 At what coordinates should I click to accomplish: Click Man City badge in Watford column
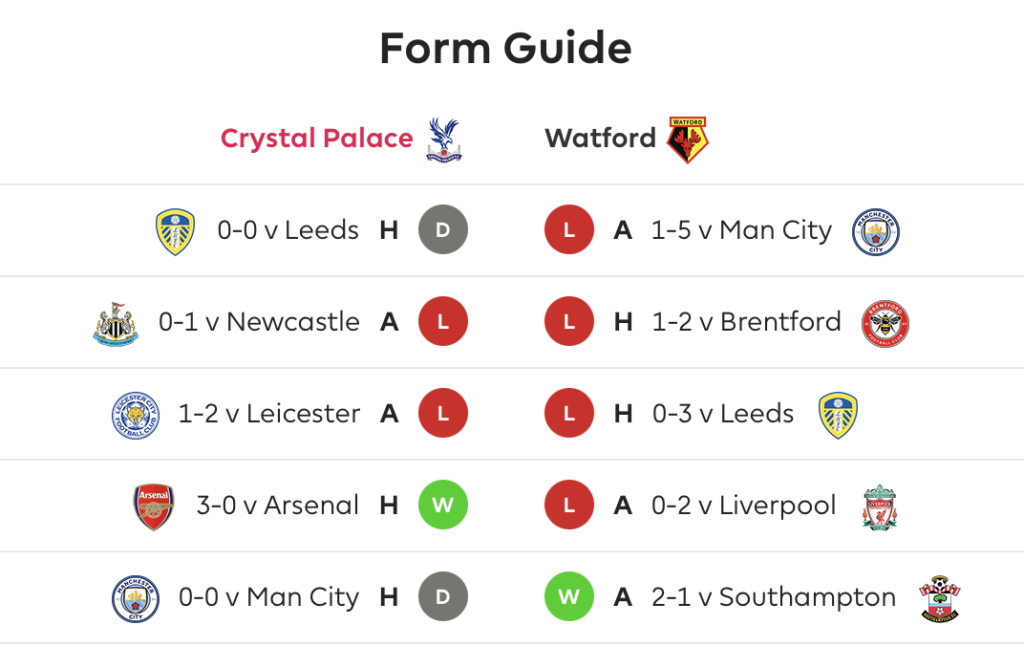875,232
